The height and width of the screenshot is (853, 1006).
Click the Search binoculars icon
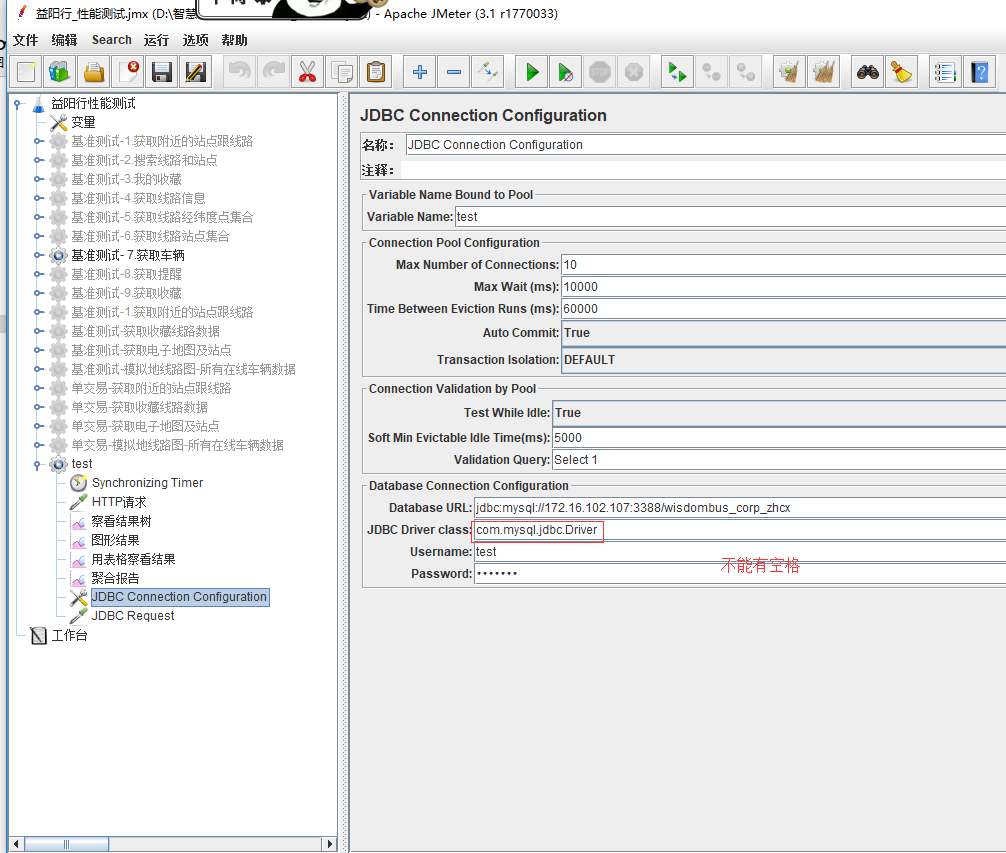tap(867, 72)
